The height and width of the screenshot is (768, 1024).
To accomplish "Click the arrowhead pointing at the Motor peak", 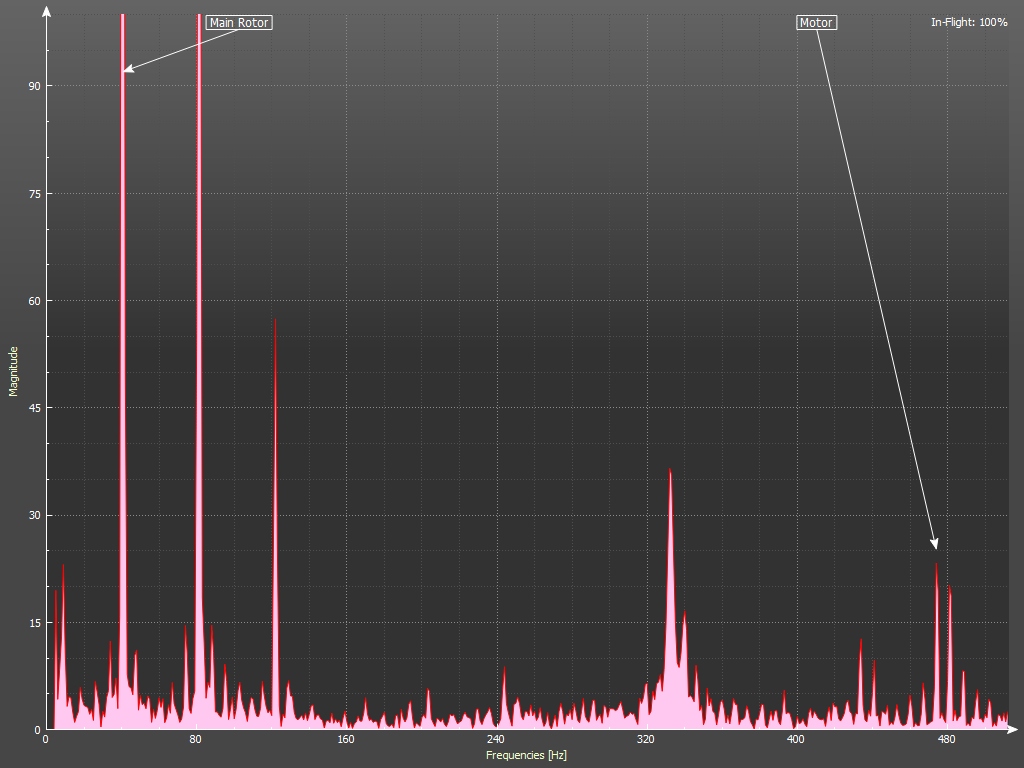I will [935, 544].
